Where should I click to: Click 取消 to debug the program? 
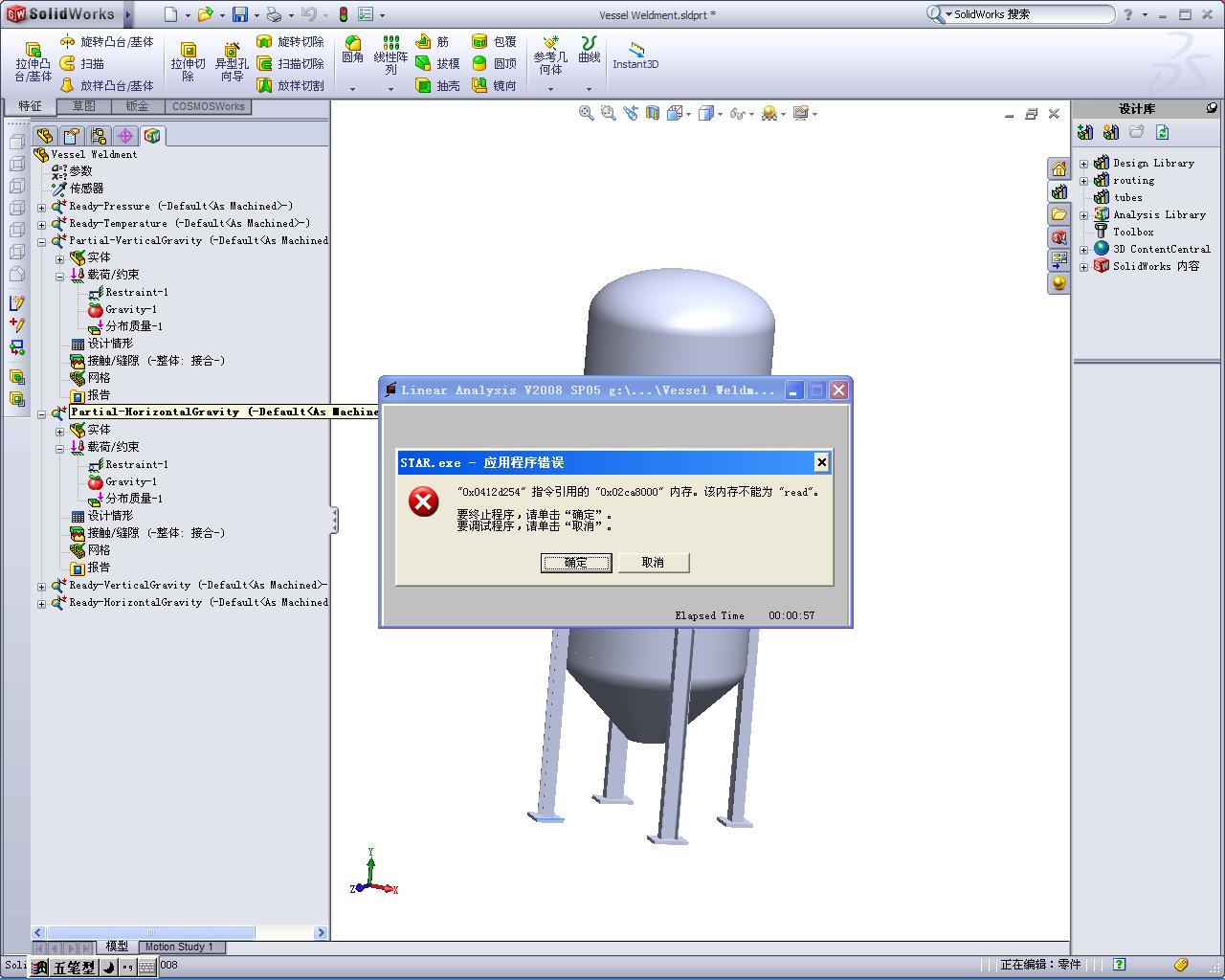(x=653, y=563)
